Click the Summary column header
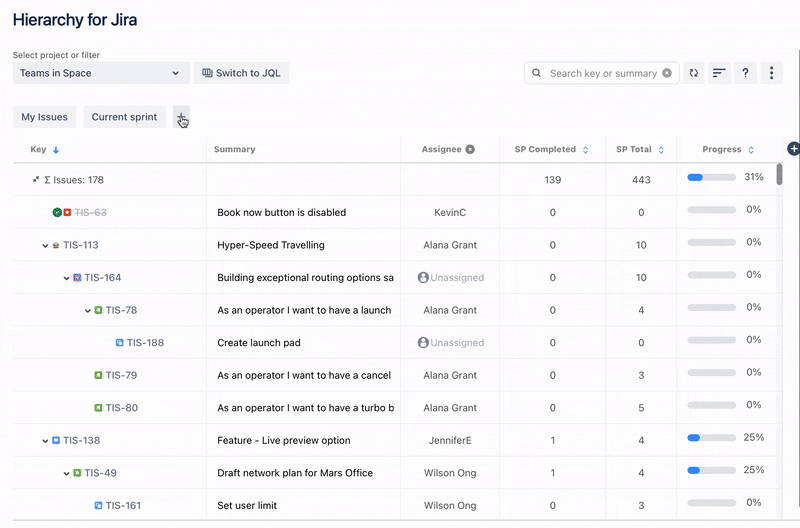This screenshot has height=528, width=800. tap(234, 149)
